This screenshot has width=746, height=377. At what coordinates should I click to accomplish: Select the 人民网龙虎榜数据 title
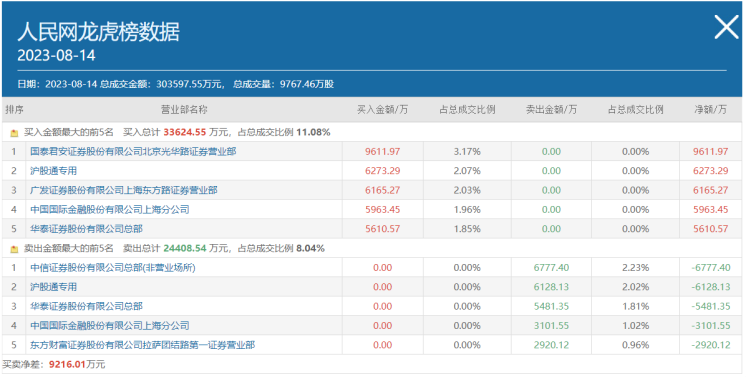[98, 32]
